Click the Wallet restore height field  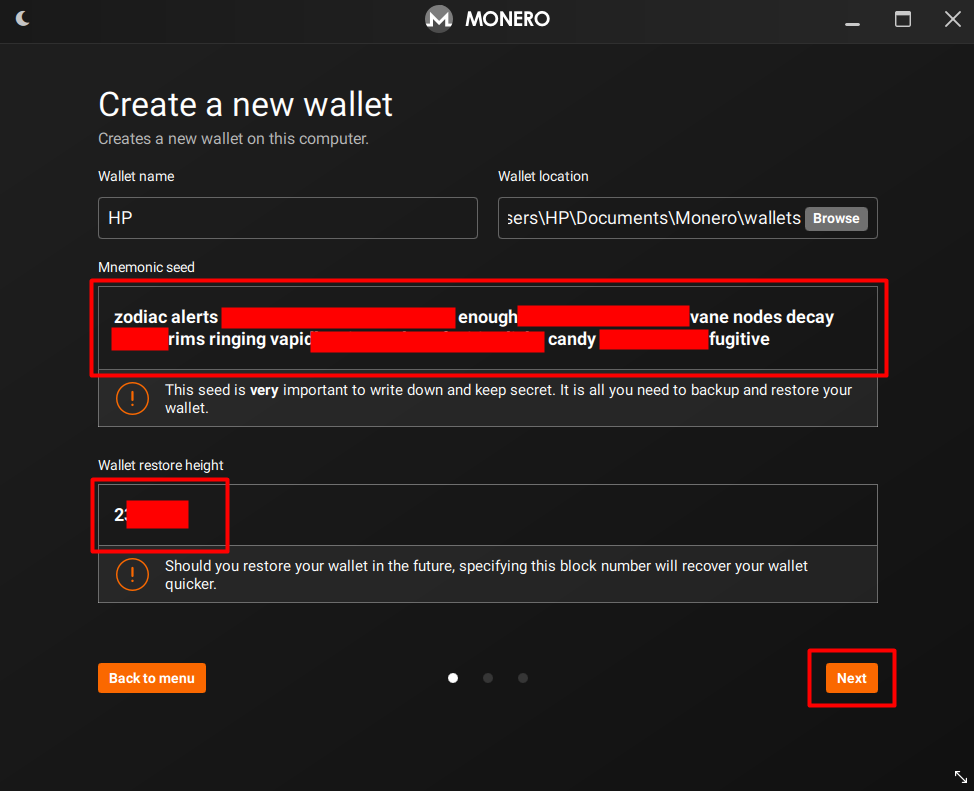[x=488, y=515]
